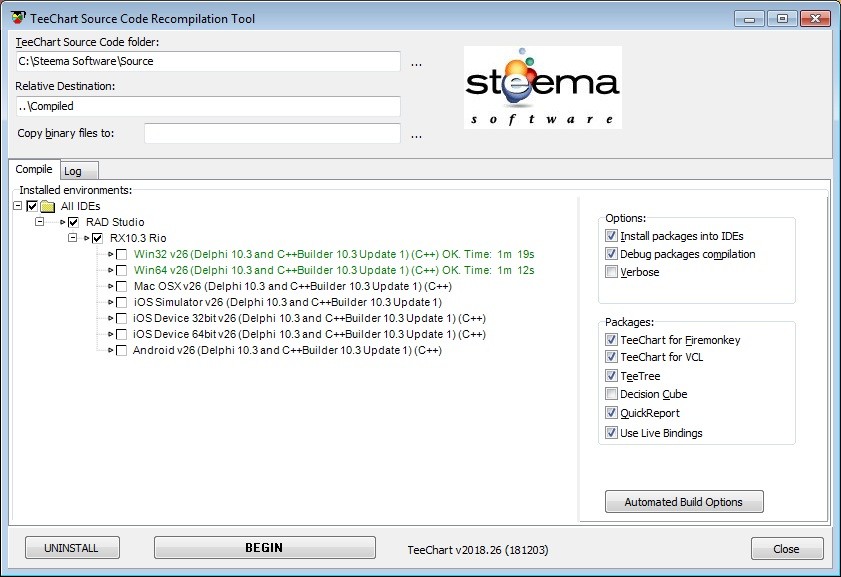Collapse the All IDEs tree node
The height and width of the screenshot is (577, 841).
[18, 206]
